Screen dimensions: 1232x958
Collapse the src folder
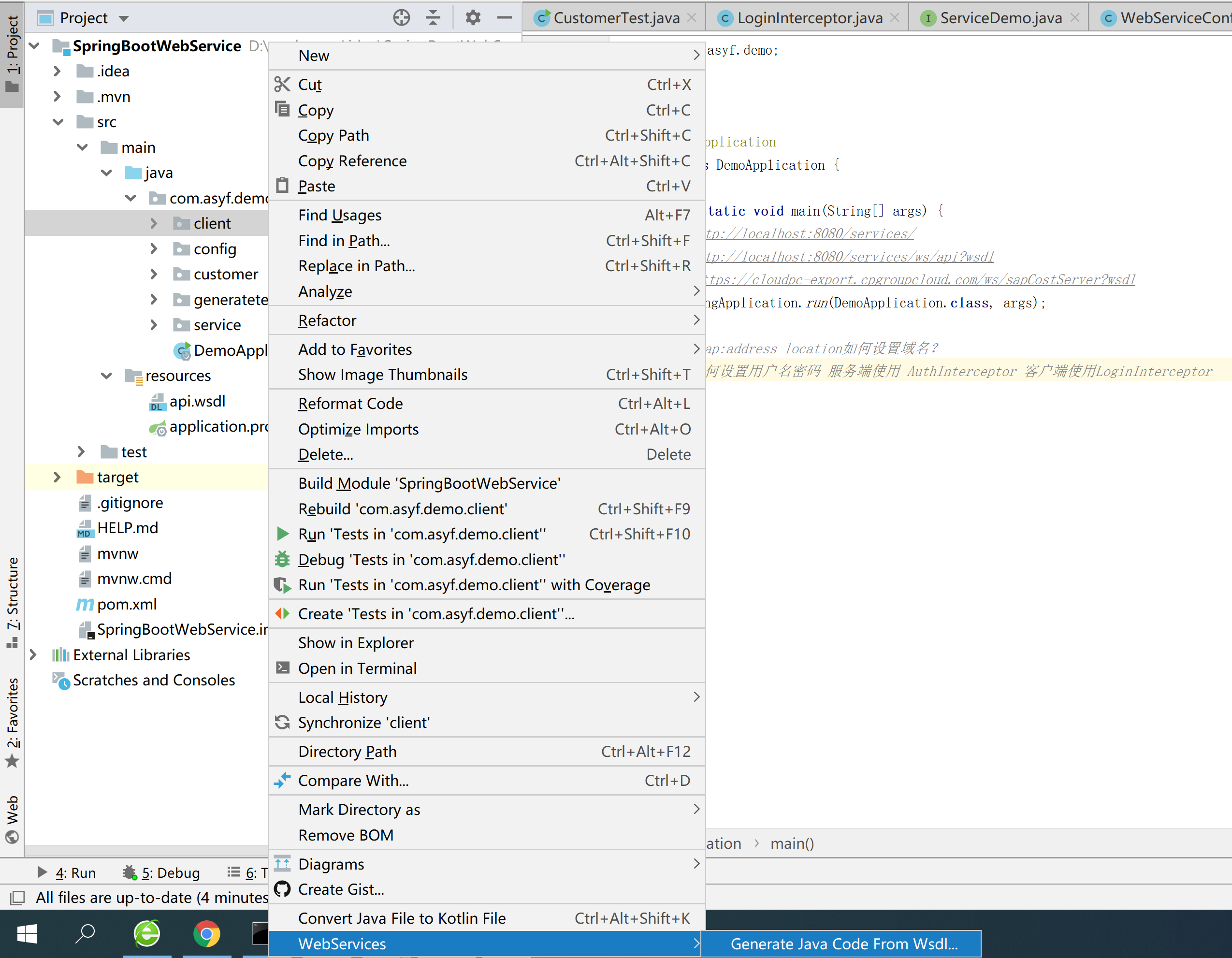58,121
